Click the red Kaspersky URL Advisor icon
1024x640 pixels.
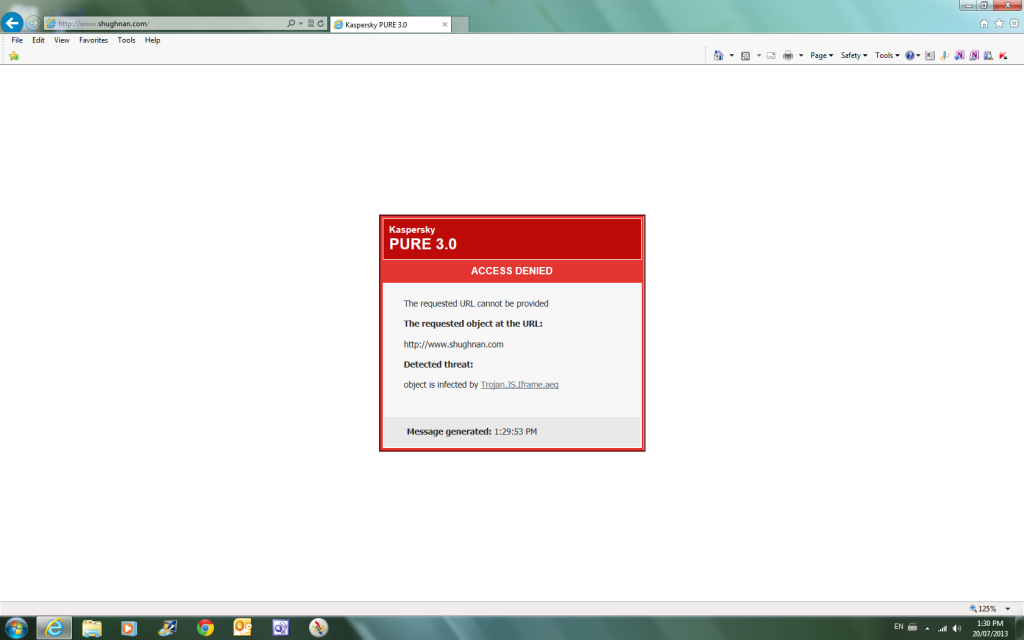click(1003, 56)
